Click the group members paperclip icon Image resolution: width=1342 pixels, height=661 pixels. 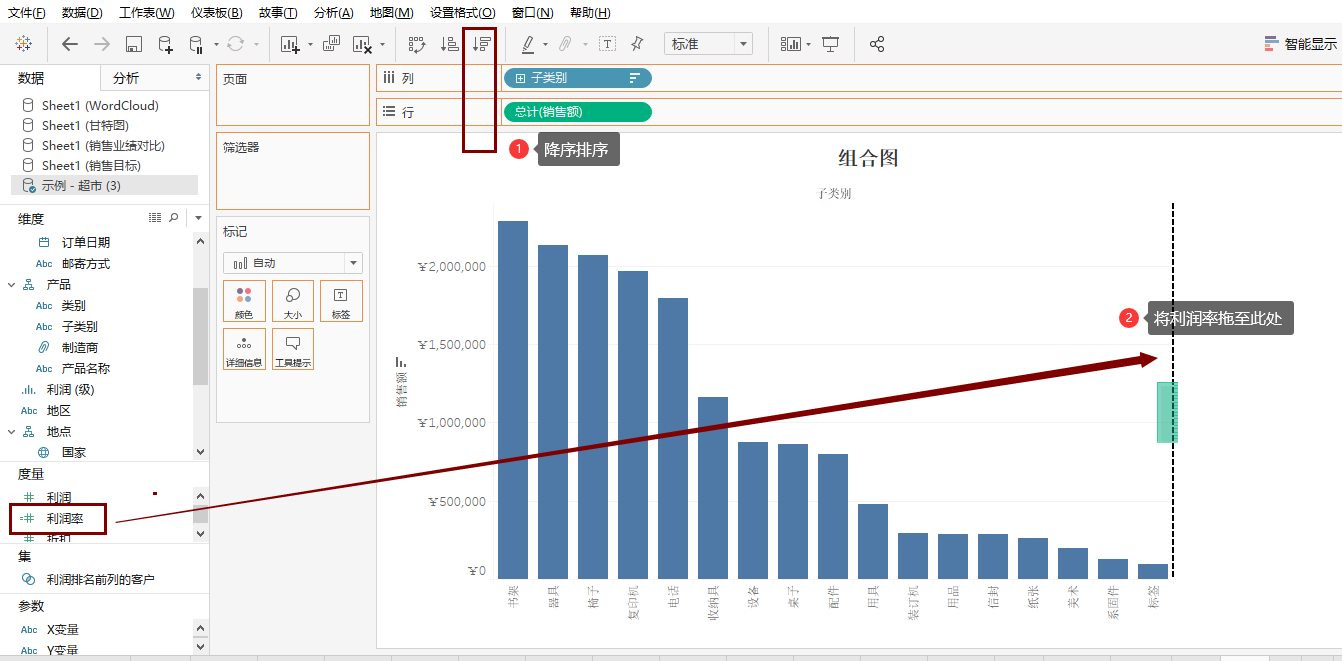click(565, 44)
